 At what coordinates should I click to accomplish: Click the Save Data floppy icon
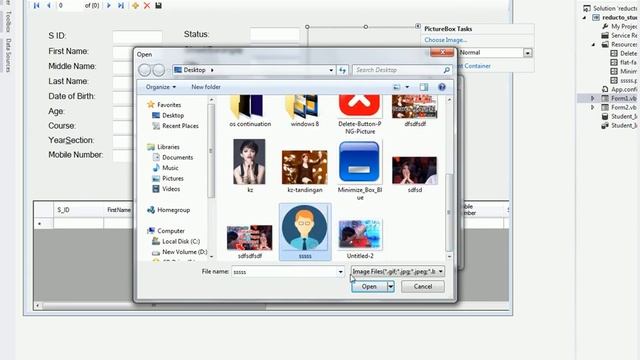pyautogui.click(x=158, y=5)
